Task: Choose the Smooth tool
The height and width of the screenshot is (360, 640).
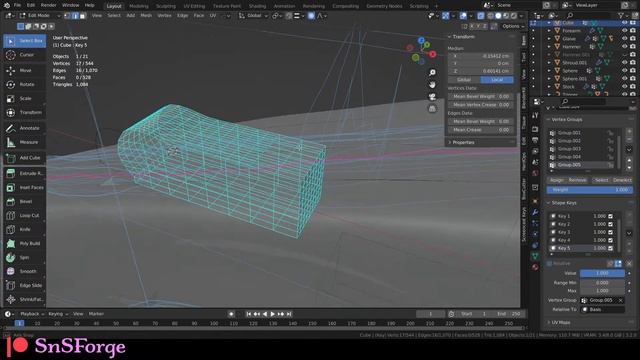Action: pyautogui.click(x=24, y=271)
